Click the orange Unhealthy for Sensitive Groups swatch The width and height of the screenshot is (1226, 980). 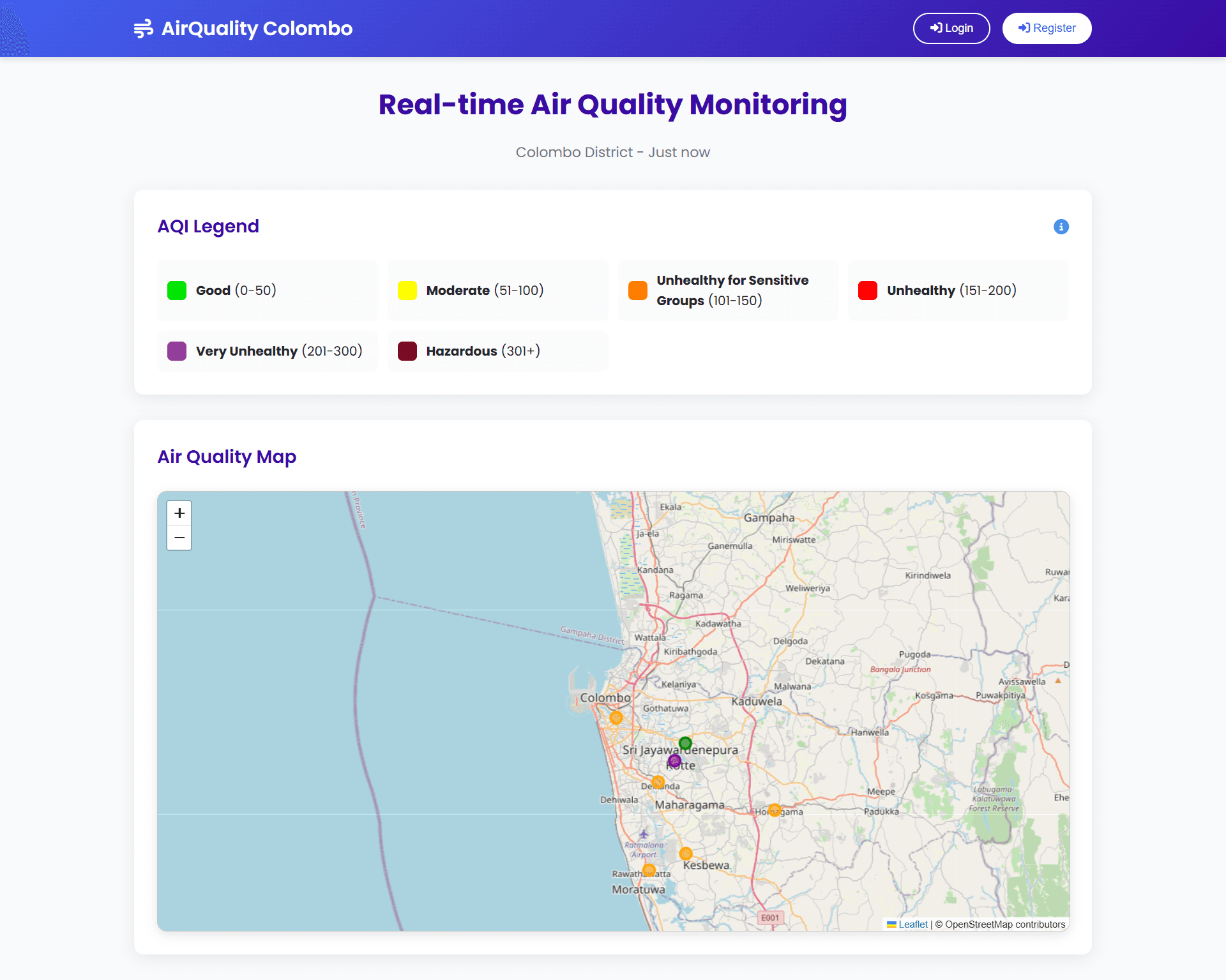(x=638, y=290)
